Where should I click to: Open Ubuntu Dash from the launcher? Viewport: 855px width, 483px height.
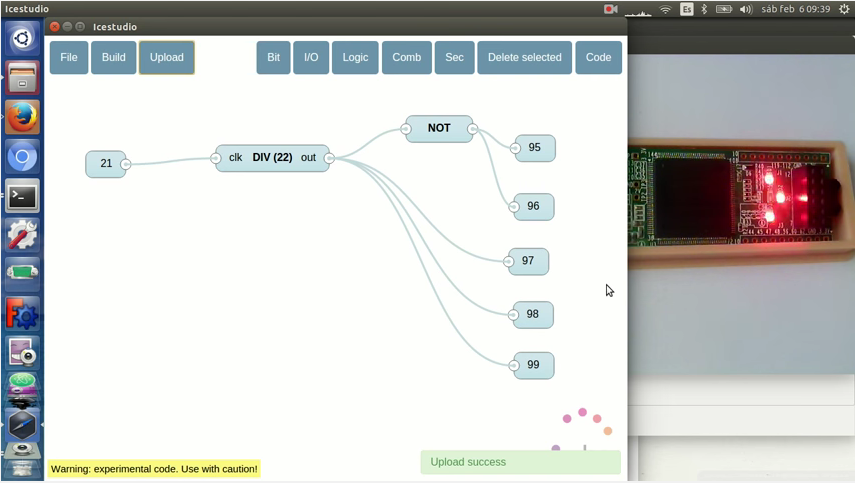(x=22, y=39)
